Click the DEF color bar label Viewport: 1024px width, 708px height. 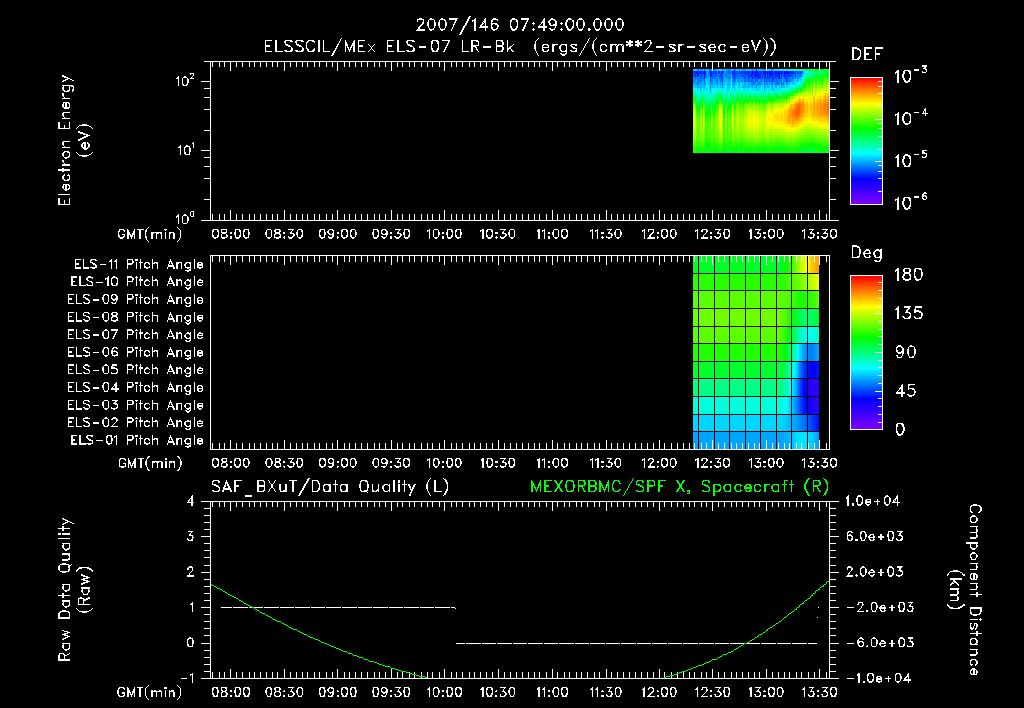(x=867, y=54)
